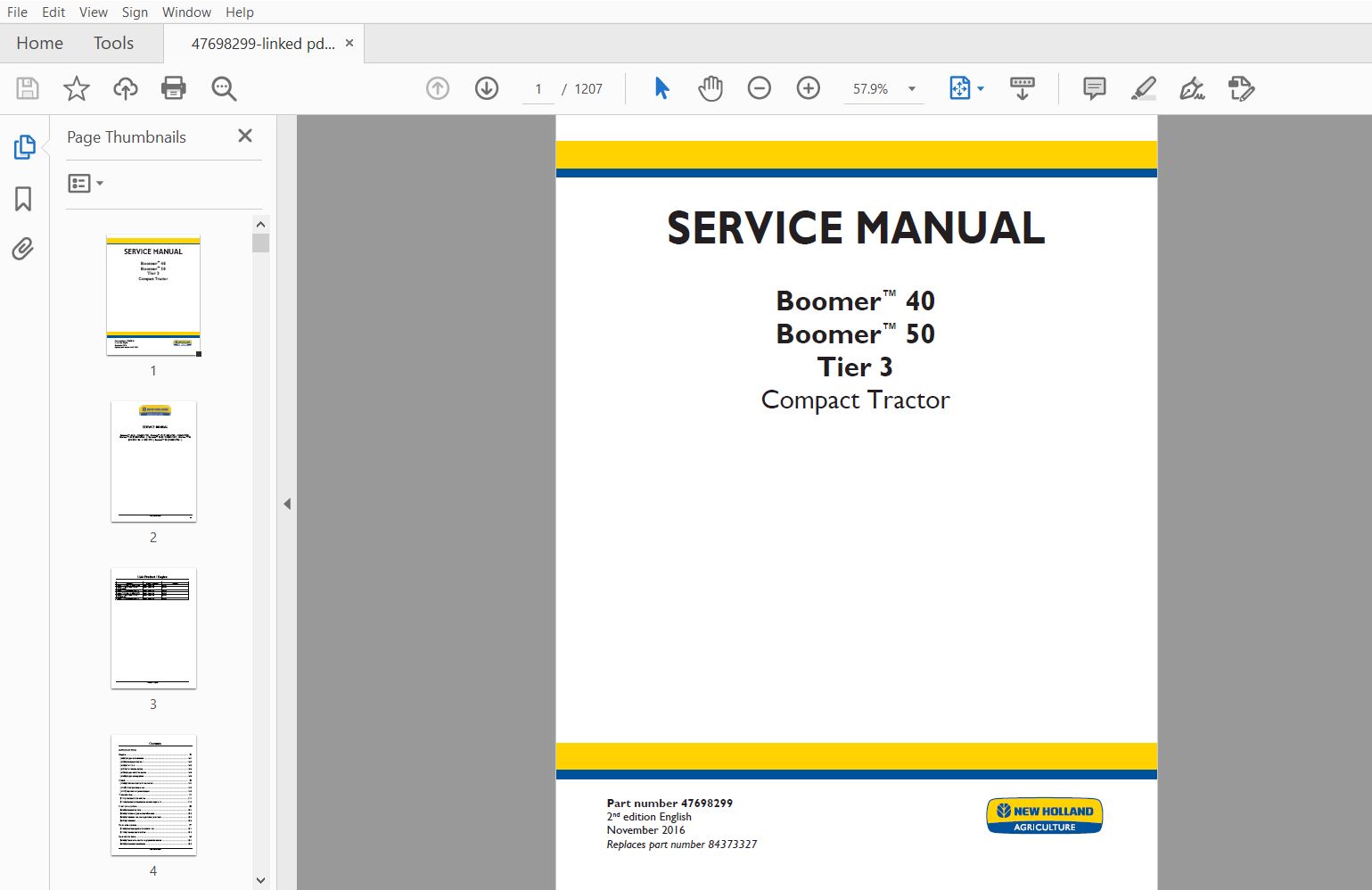Print the document
1372x890 pixels.
tap(174, 88)
